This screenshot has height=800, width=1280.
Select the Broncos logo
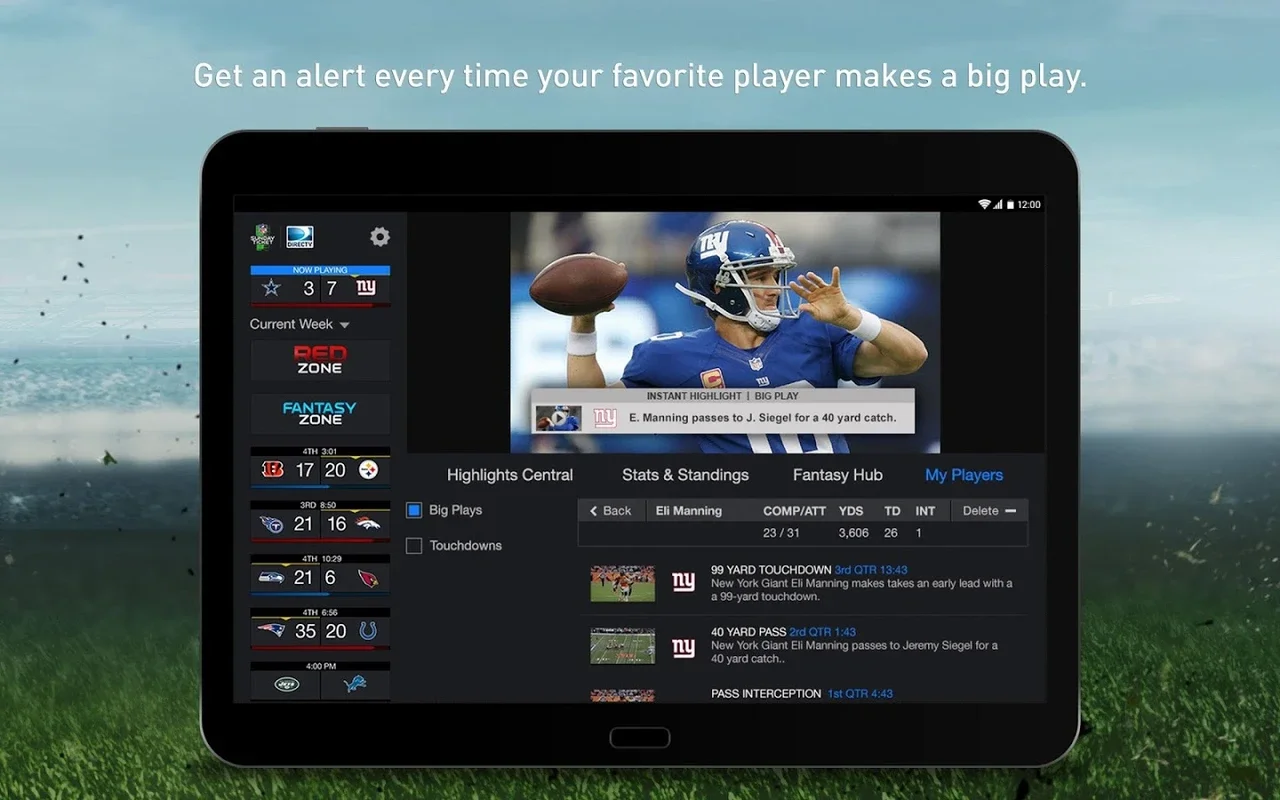point(367,524)
